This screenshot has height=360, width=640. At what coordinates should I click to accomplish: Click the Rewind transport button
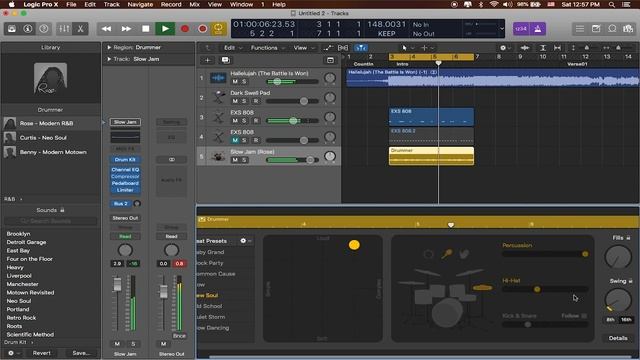(106, 29)
